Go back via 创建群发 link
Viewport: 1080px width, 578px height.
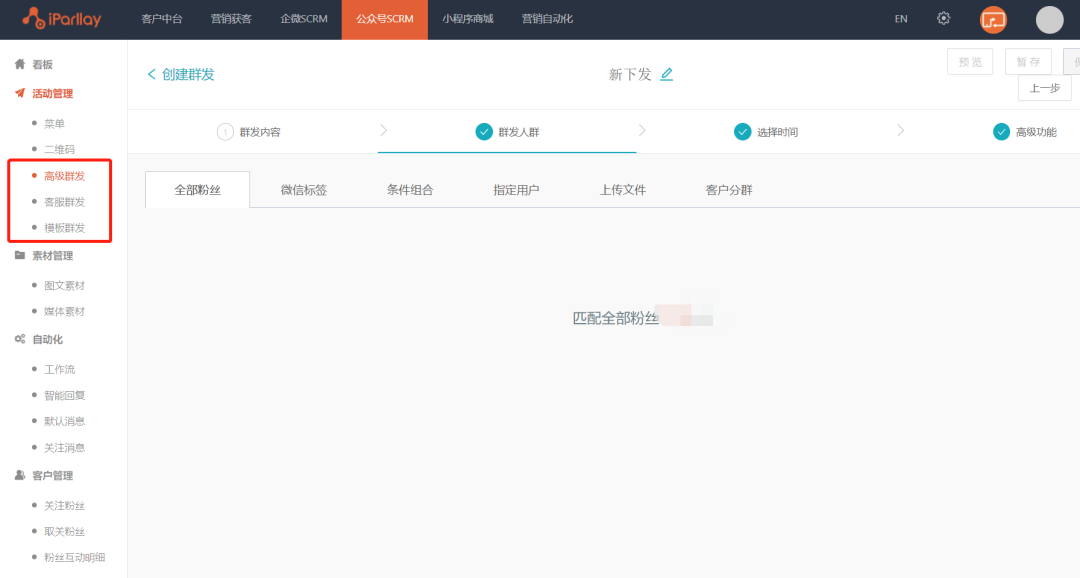[188, 74]
